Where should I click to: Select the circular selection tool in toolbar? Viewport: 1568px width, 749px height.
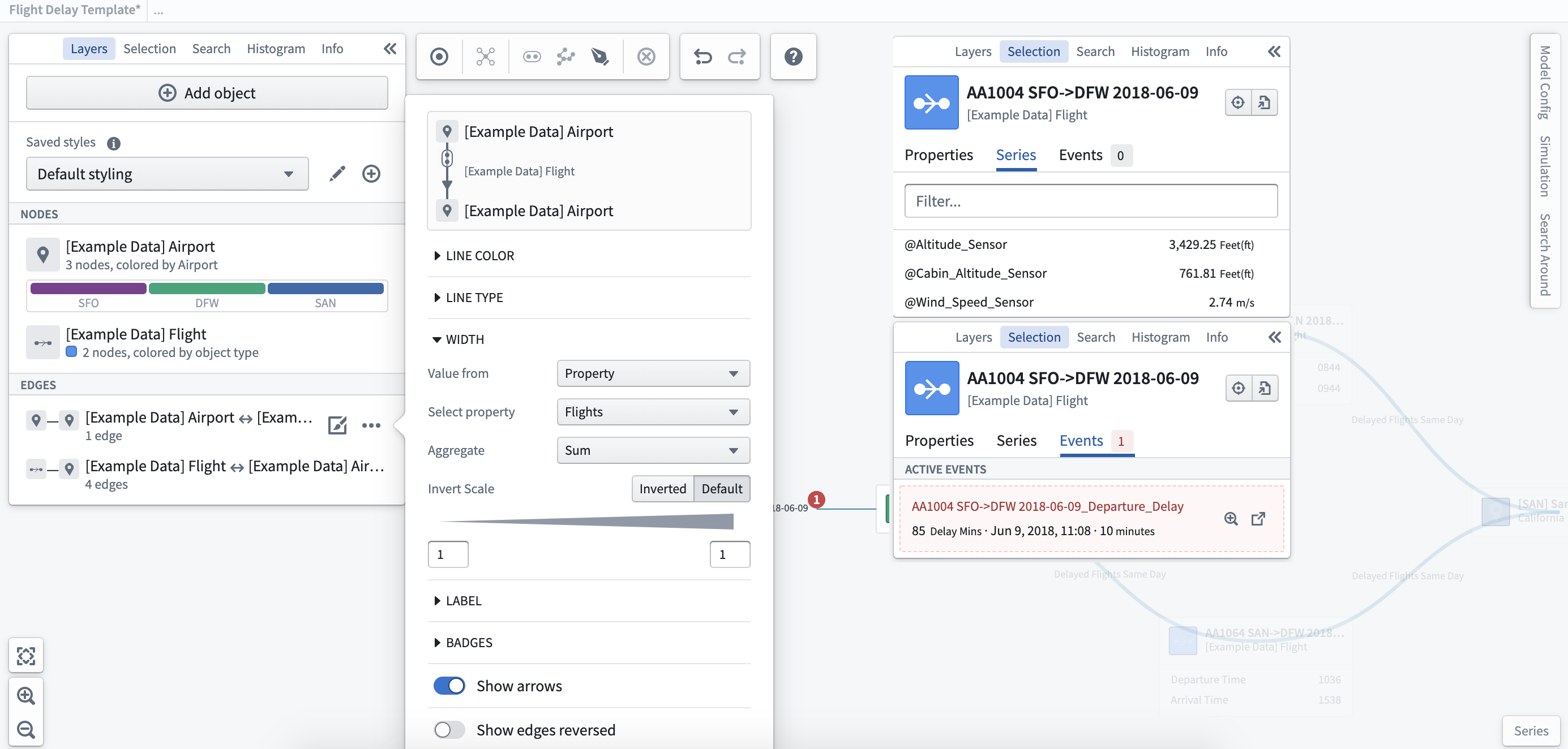[x=439, y=57]
